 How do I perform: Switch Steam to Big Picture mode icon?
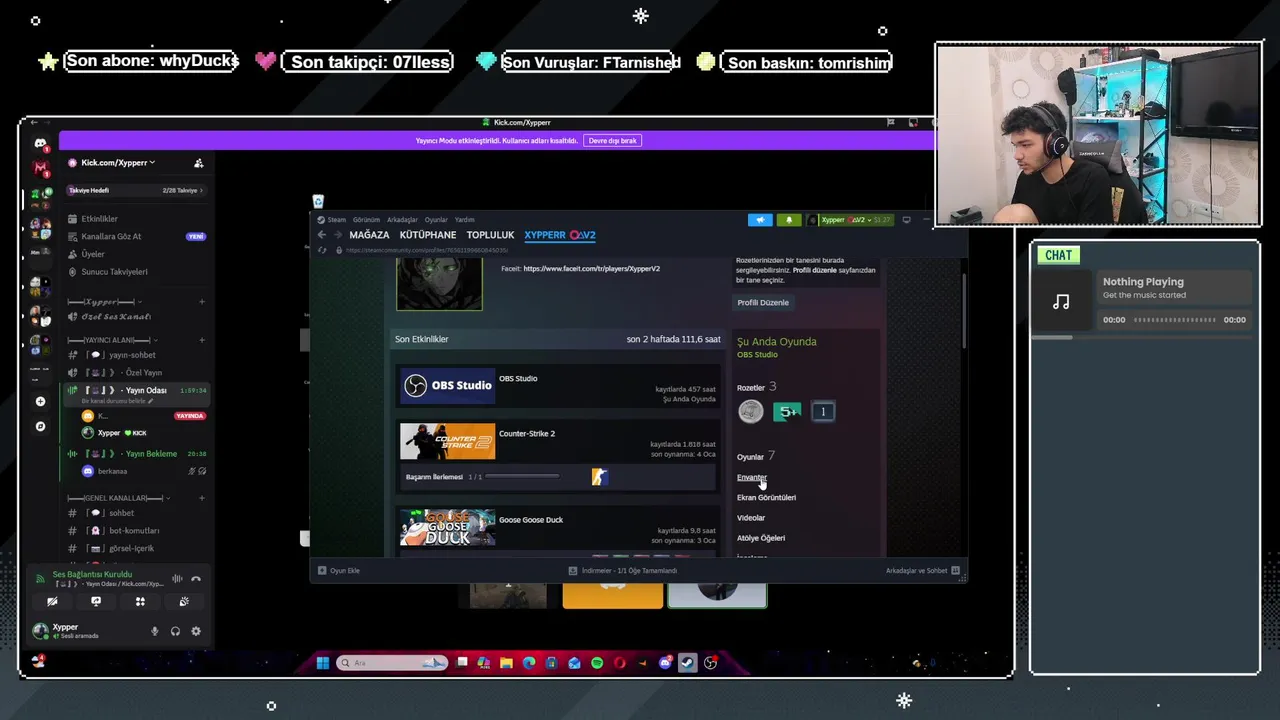[x=906, y=220]
